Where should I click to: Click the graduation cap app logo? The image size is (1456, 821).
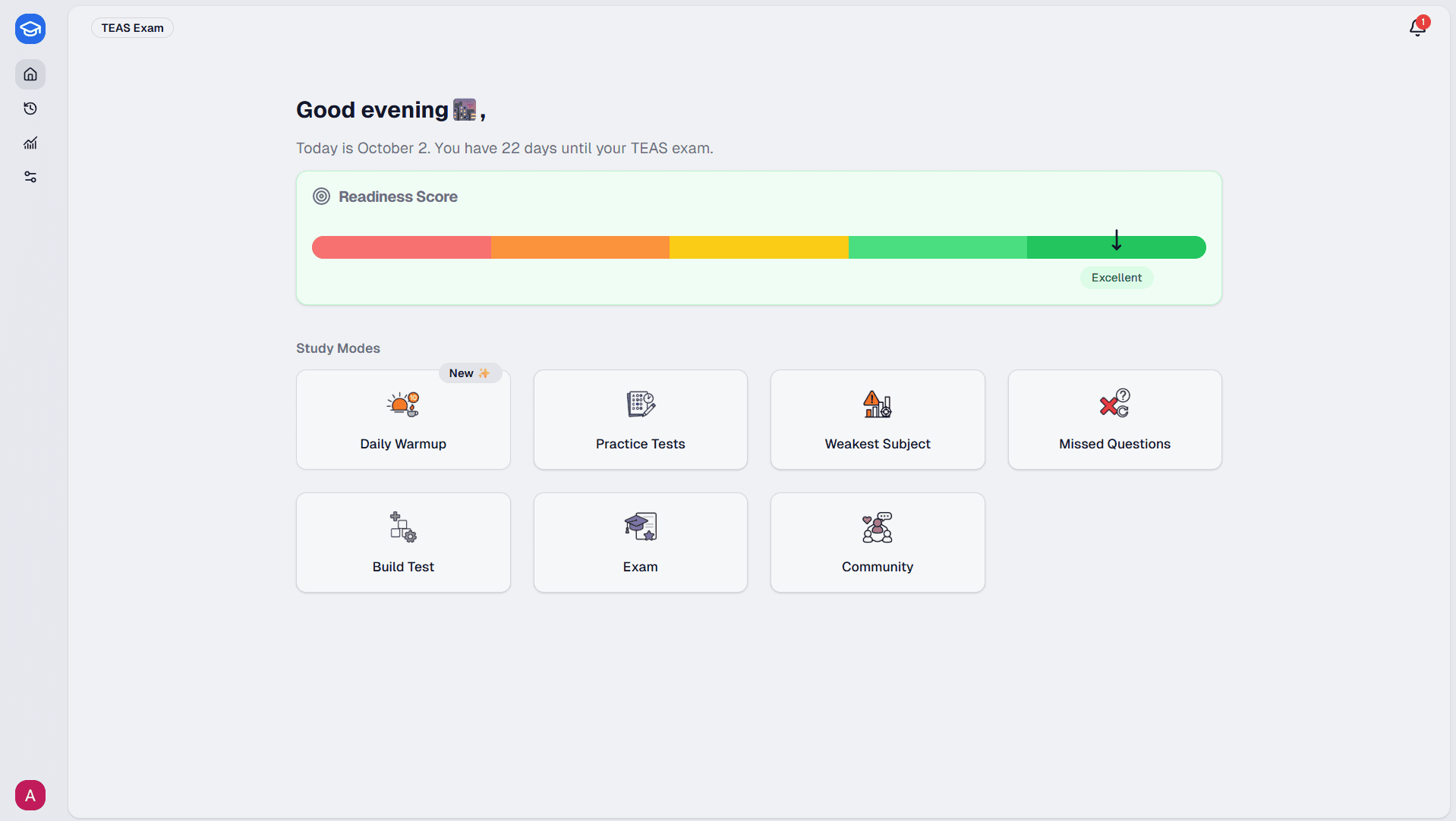coord(30,29)
